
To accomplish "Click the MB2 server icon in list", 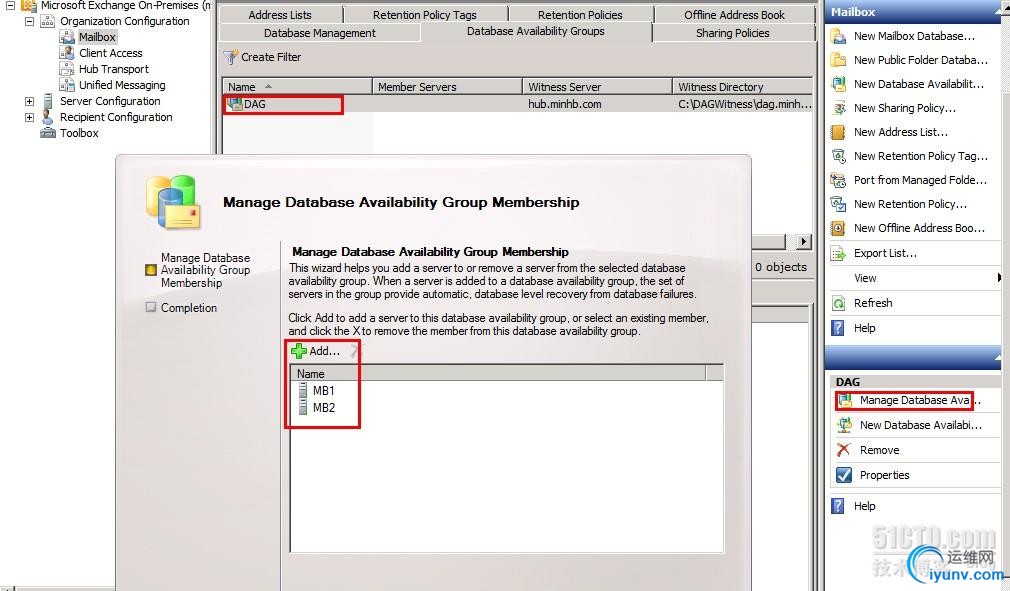I will coord(303,407).
